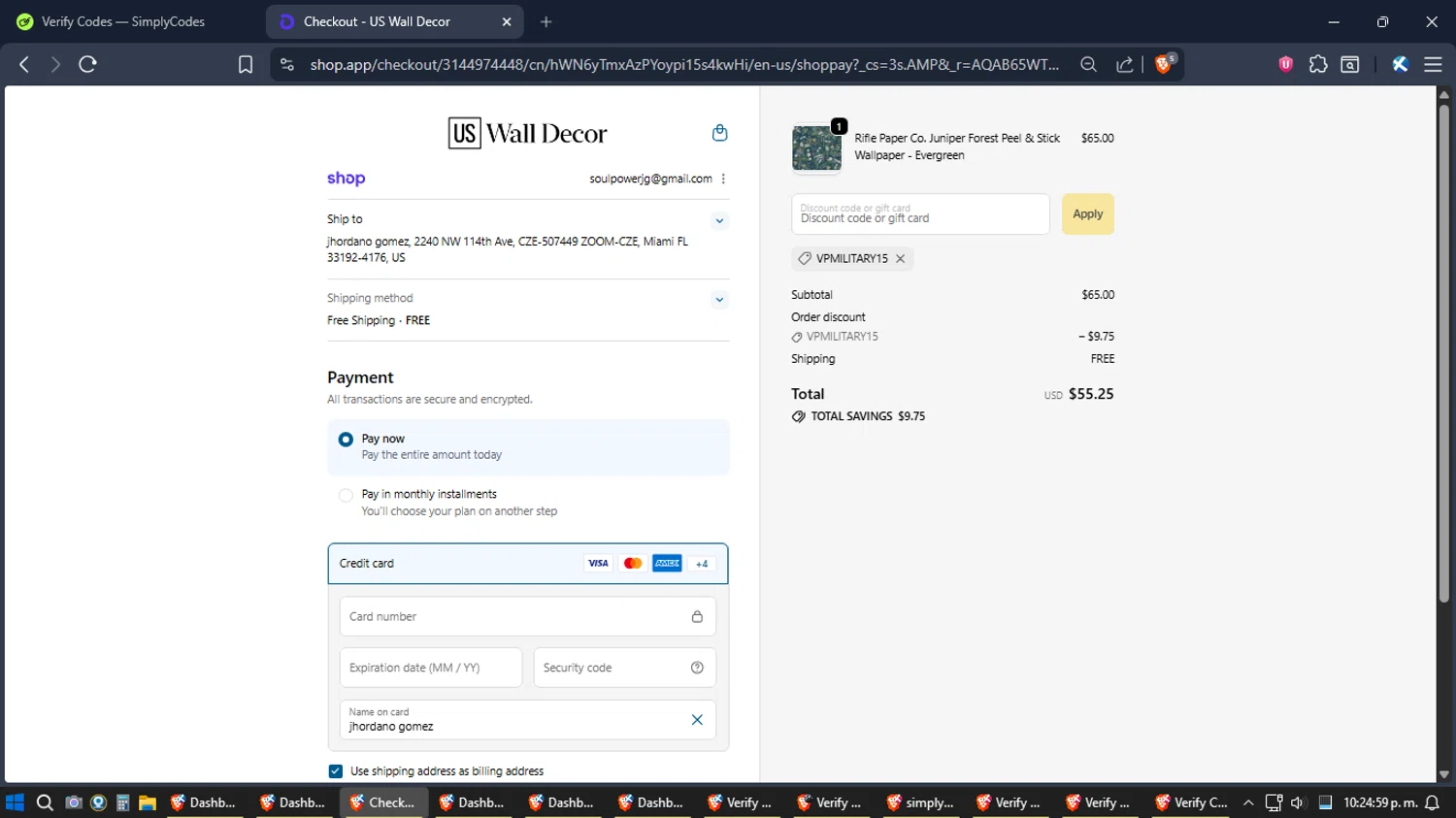The image size is (1456, 818).
Task: Click the soulpowerjg@gmail.com email text
Action: (x=650, y=179)
